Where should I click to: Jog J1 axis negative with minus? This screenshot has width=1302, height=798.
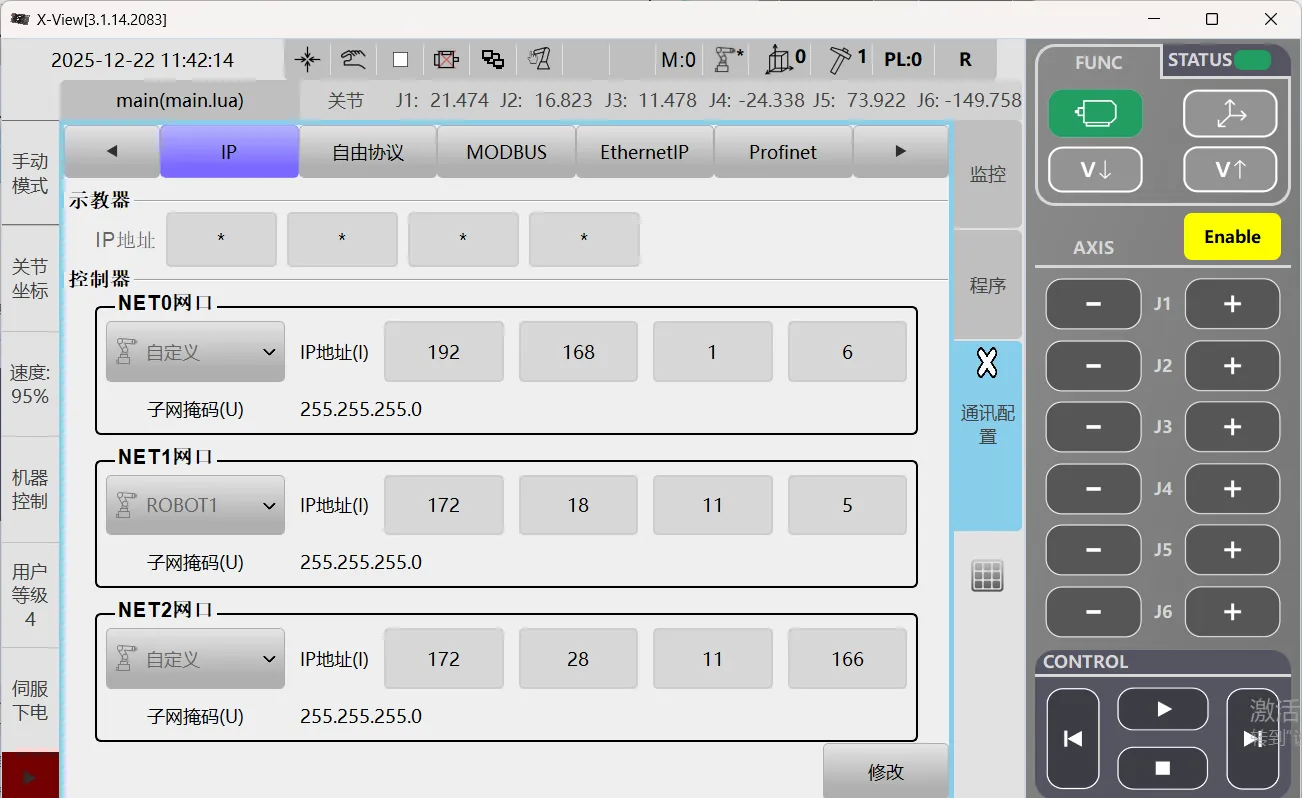point(1093,304)
